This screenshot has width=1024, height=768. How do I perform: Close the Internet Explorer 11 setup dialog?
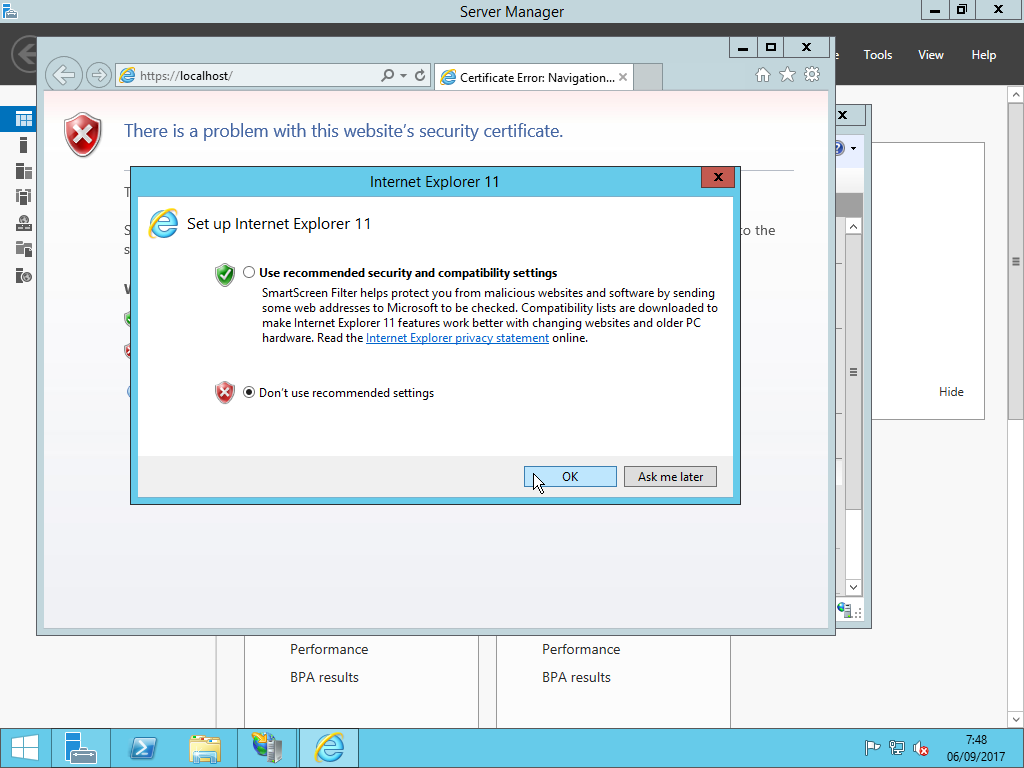point(718,177)
